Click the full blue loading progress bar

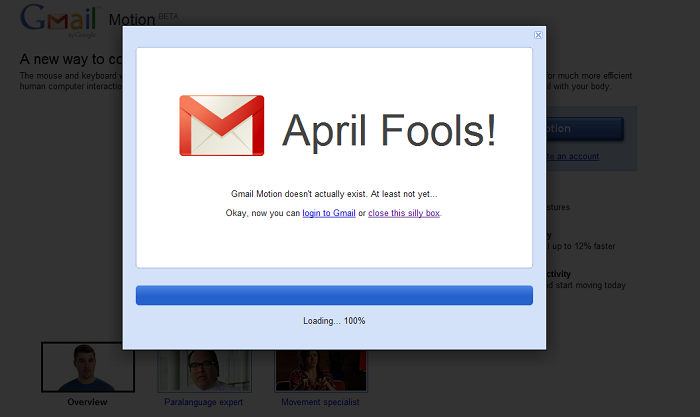point(334,295)
